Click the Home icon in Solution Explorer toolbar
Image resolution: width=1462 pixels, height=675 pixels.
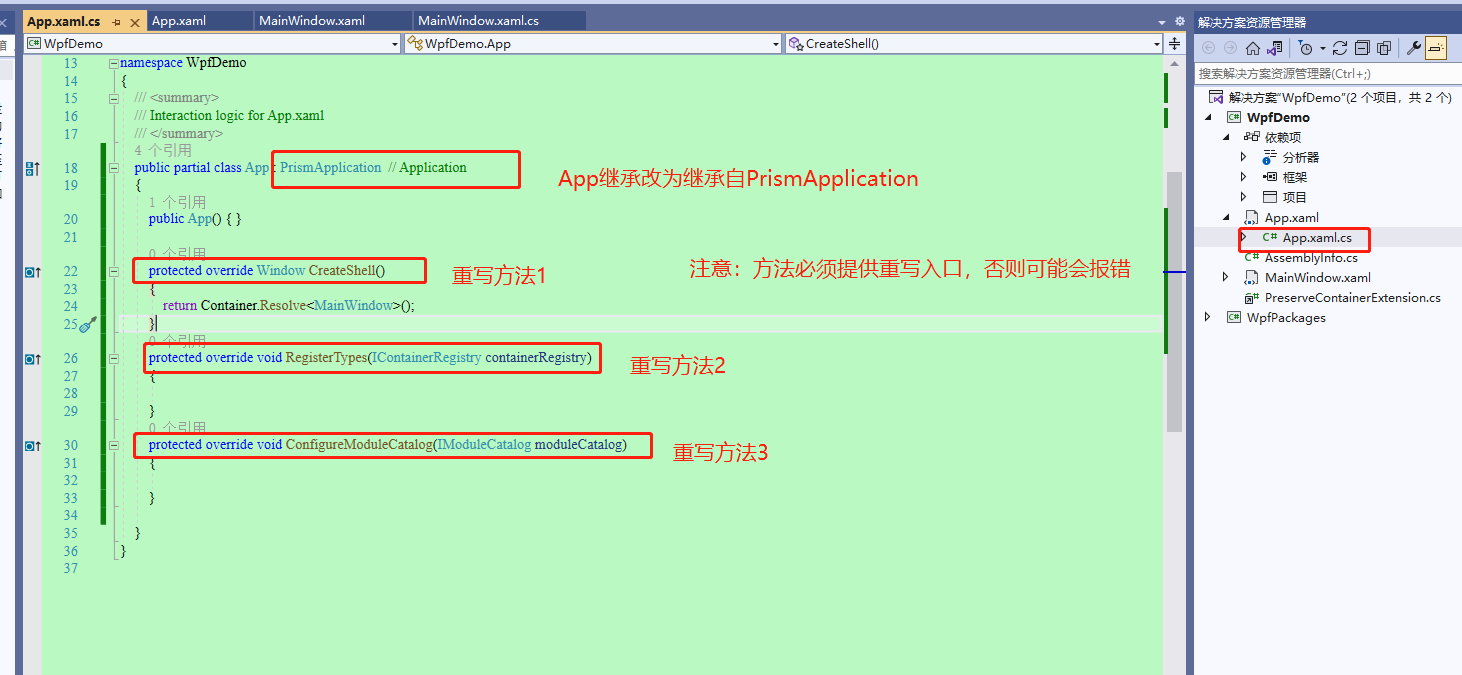(1252, 47)
